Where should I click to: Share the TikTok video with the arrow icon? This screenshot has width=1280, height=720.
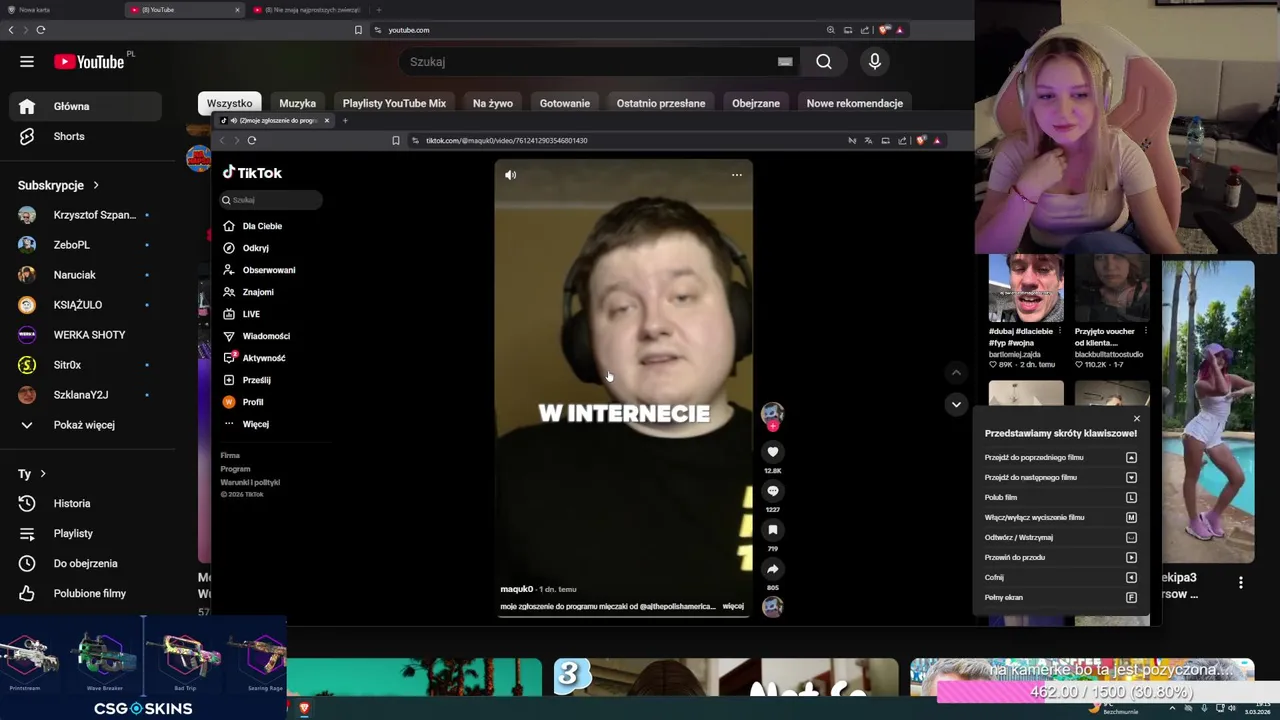772,569
